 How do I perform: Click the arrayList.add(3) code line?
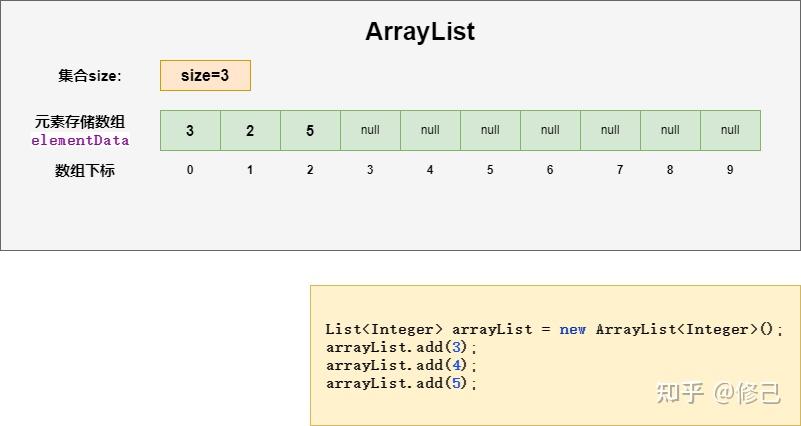(402, 347)
